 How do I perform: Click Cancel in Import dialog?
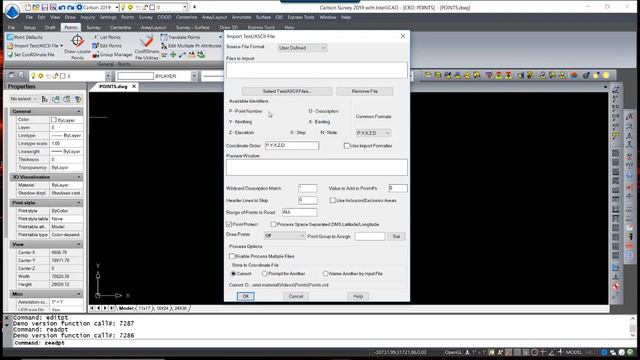point(296,296)
